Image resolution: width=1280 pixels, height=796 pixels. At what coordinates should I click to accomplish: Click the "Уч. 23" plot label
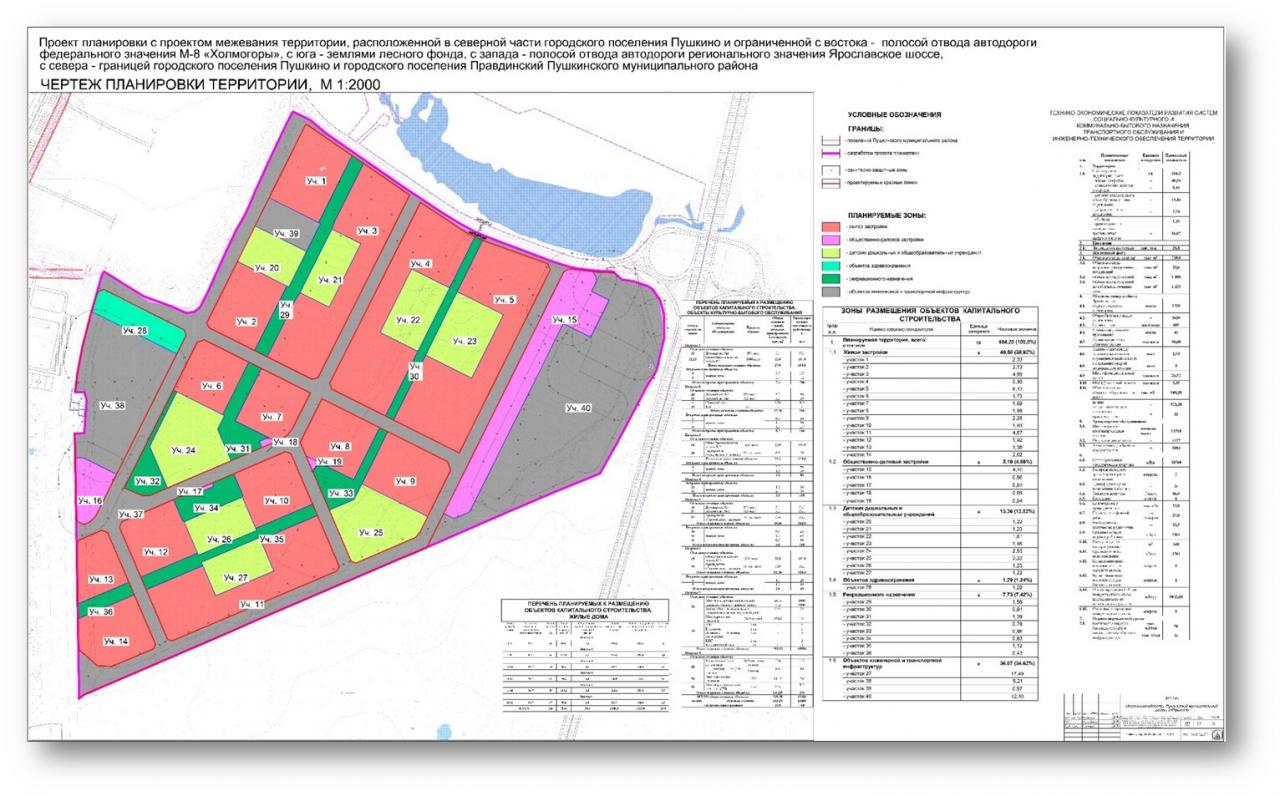[466, 341]
